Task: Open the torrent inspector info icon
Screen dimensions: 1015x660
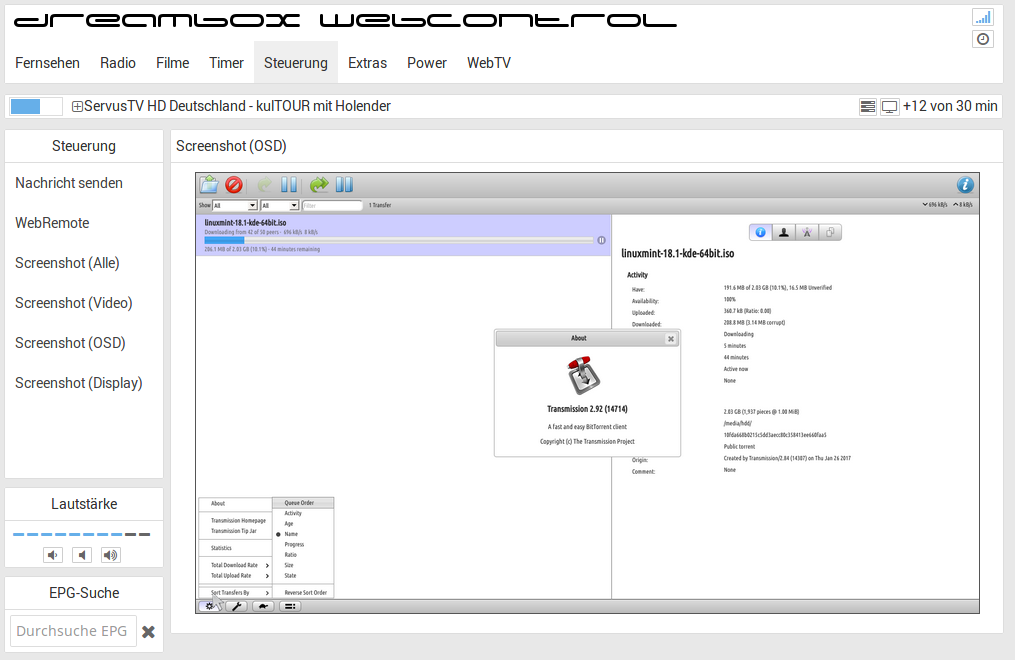Action: pyautogui.click(x=964, y=185)
